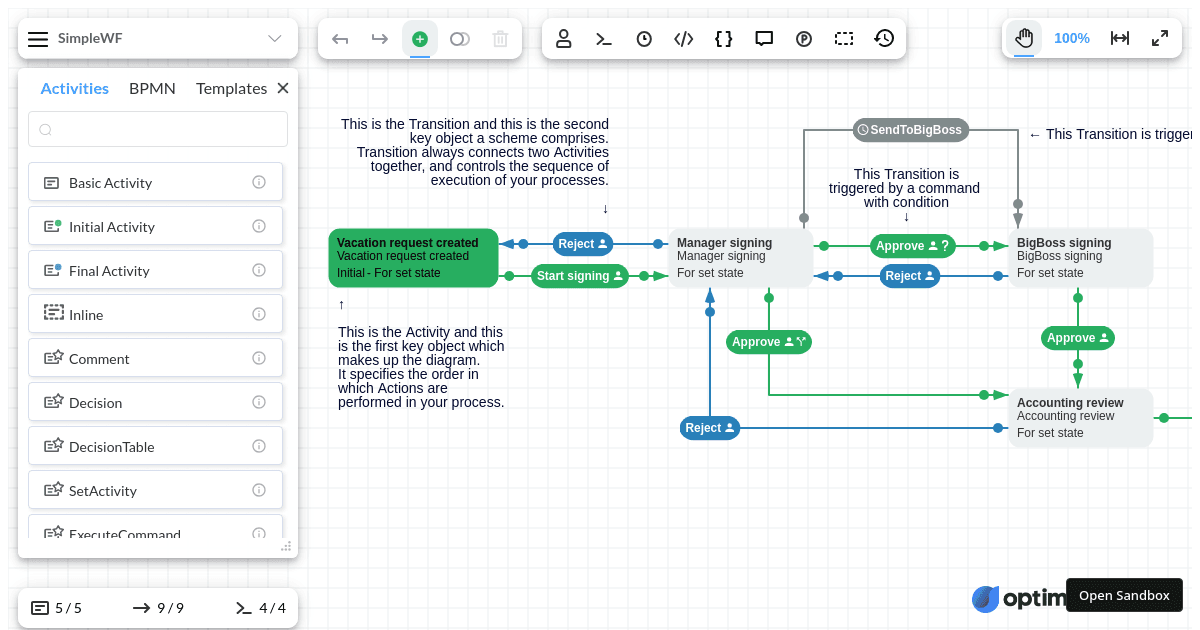Image resolution: width=1200 pixels, height=630 pixels.
Task: Show info for Inline
Action: (x=259, y=314)
